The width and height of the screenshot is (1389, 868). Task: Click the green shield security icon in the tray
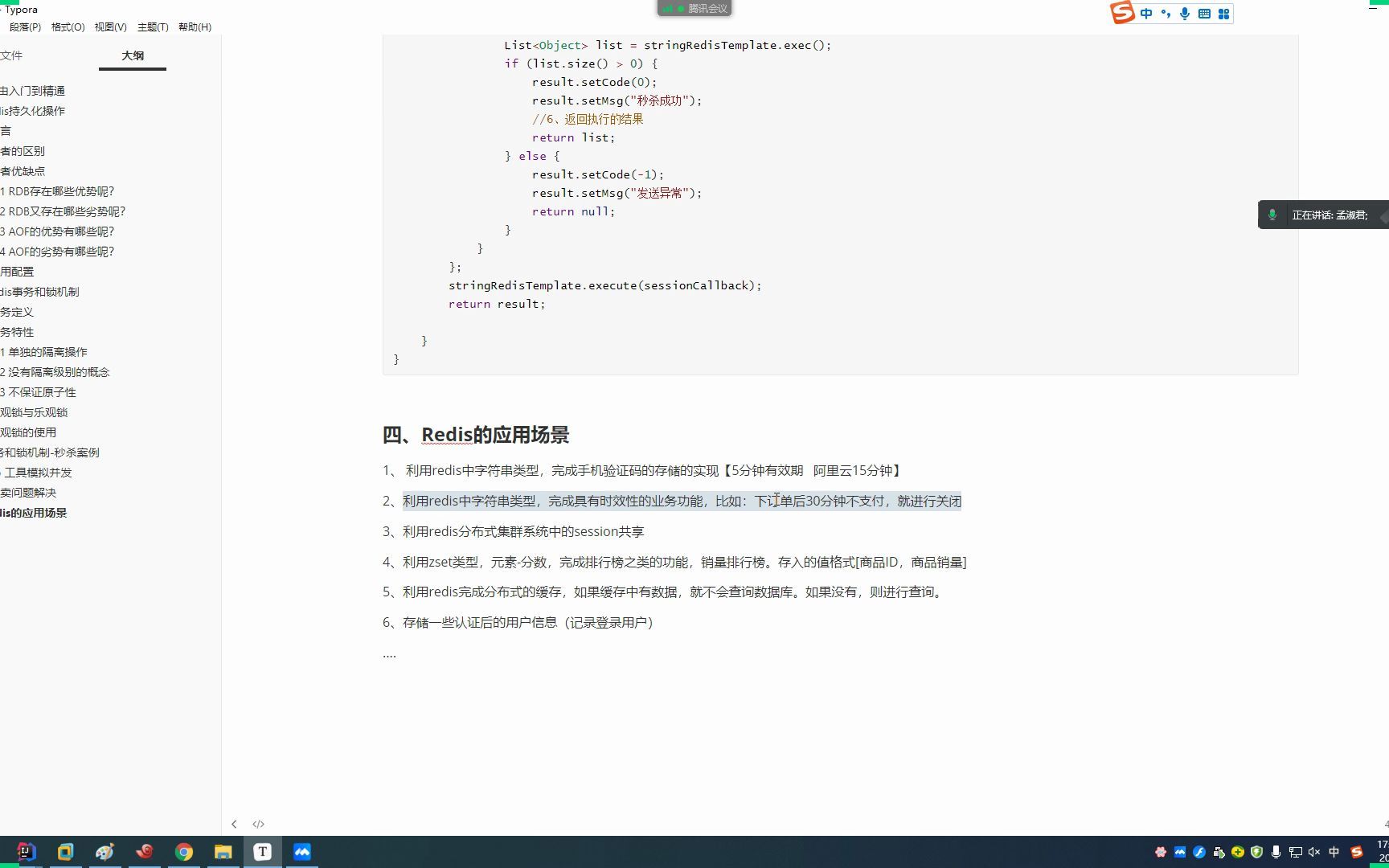tap(1256, 852)
